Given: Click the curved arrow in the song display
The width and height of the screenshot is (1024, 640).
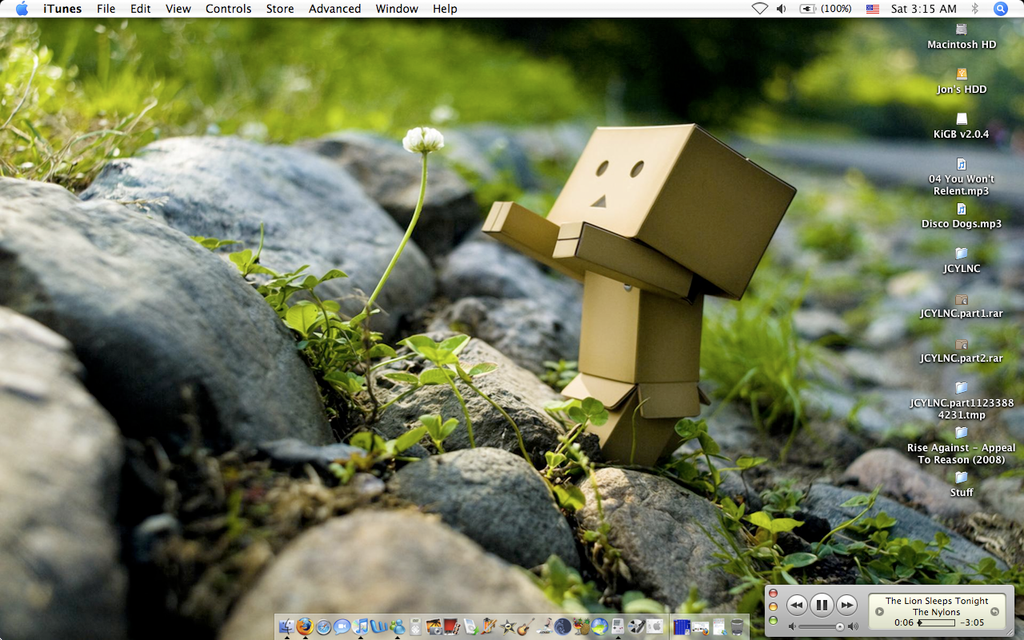Looking at the screenshot, I should point(995,612).
